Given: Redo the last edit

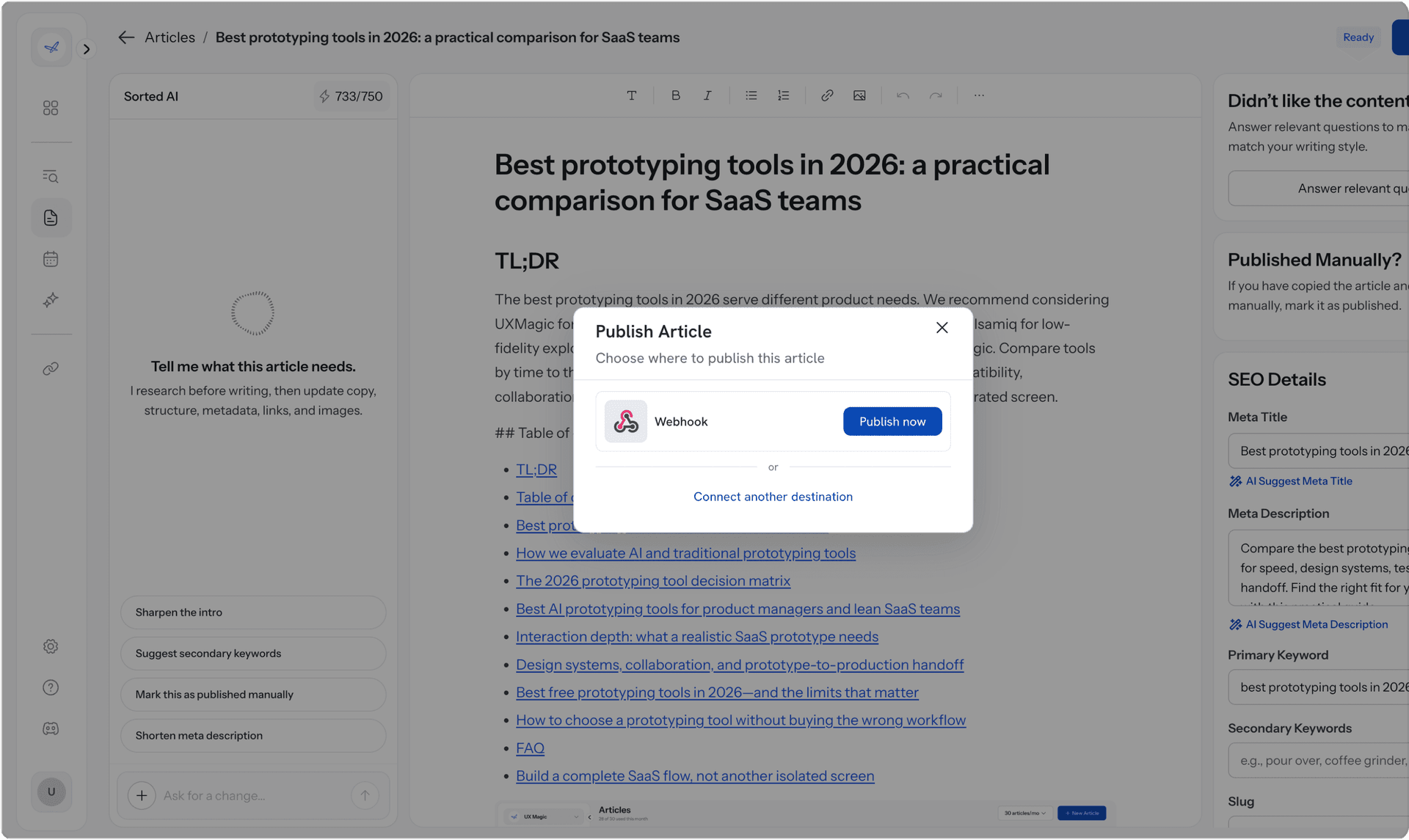Looking at the screenshot, I should pos(936,95).
